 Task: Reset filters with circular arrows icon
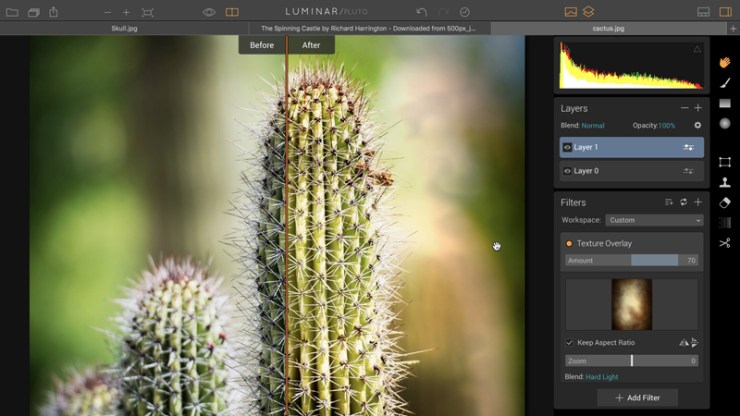coord(683,202)
